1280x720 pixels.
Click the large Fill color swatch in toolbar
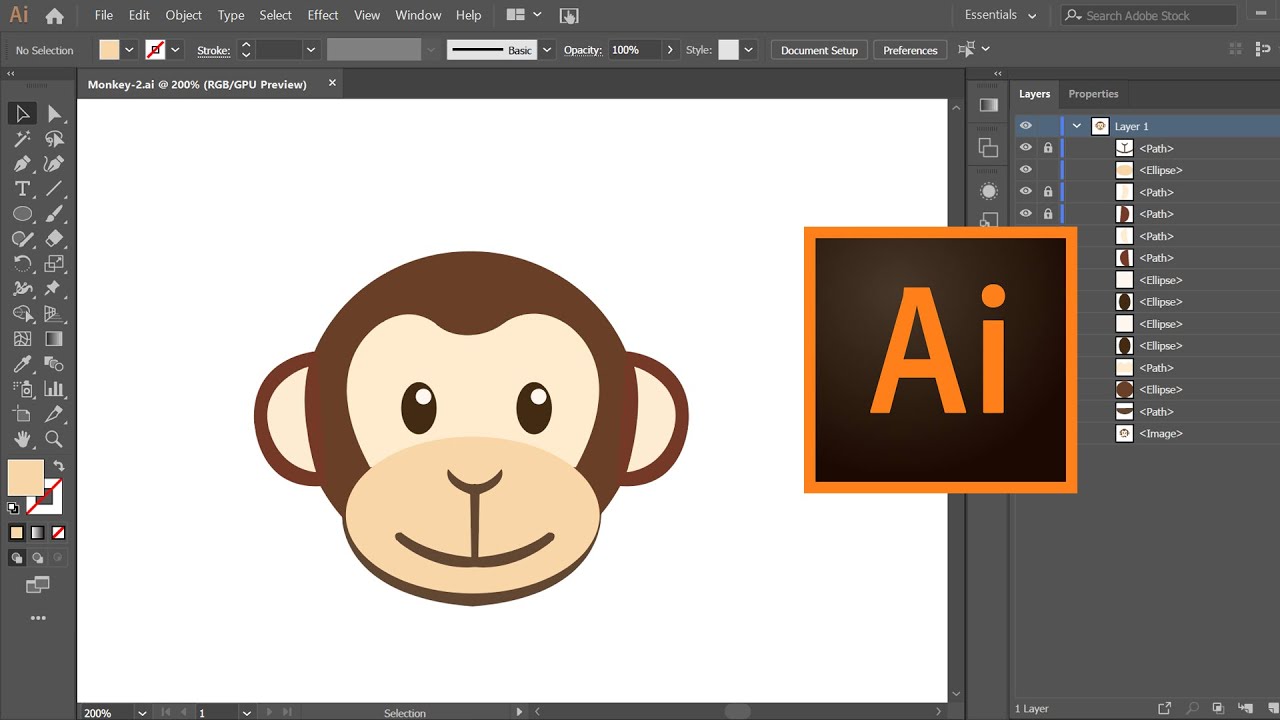click(25, 477)
